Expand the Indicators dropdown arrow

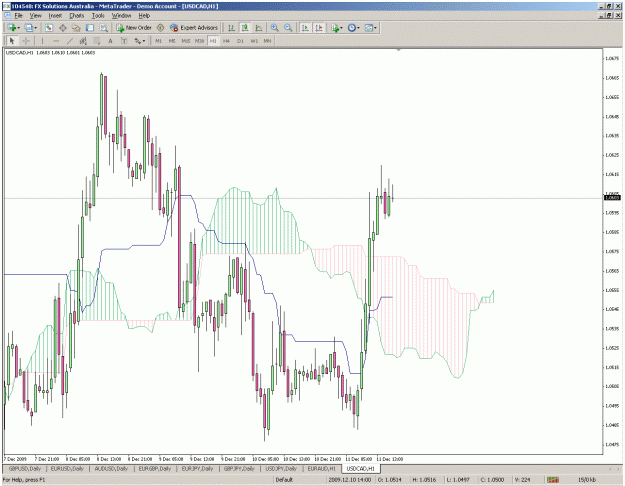pyautogui.click(x=342, y=28)
